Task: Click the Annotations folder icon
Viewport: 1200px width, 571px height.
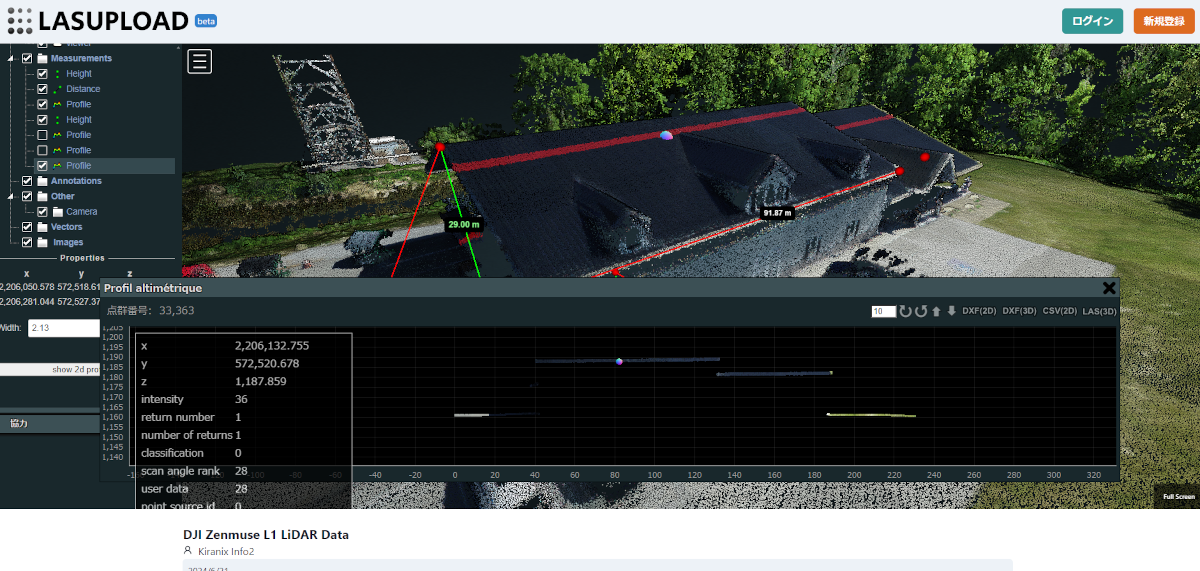Action: coord(42,181)
